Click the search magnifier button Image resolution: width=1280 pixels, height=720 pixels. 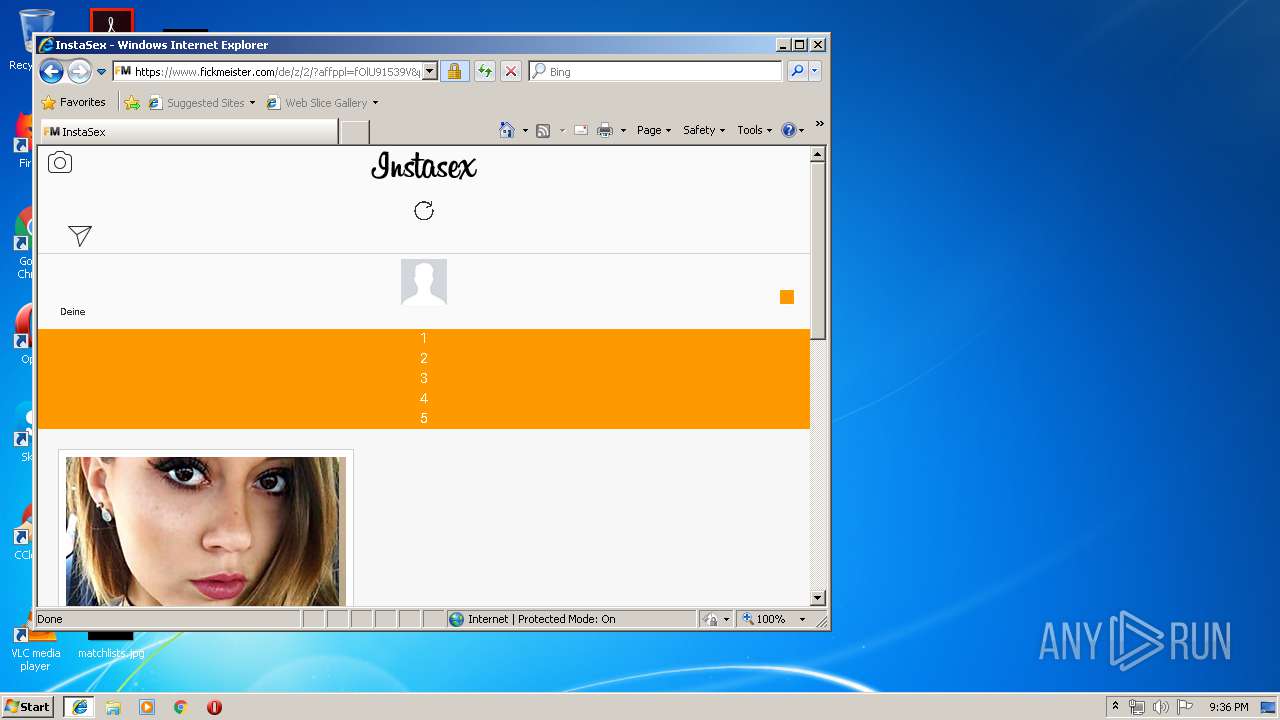coord(797,71)
